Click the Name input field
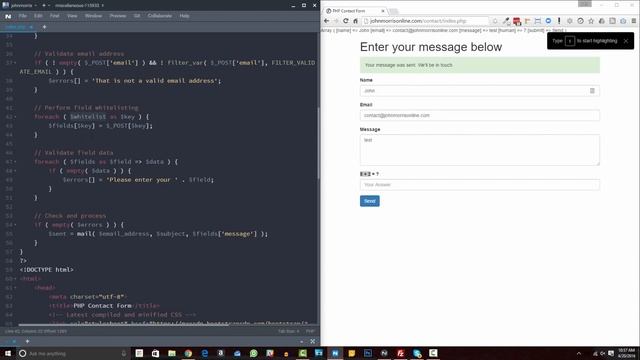640x360 pixels. coord(480,91)
